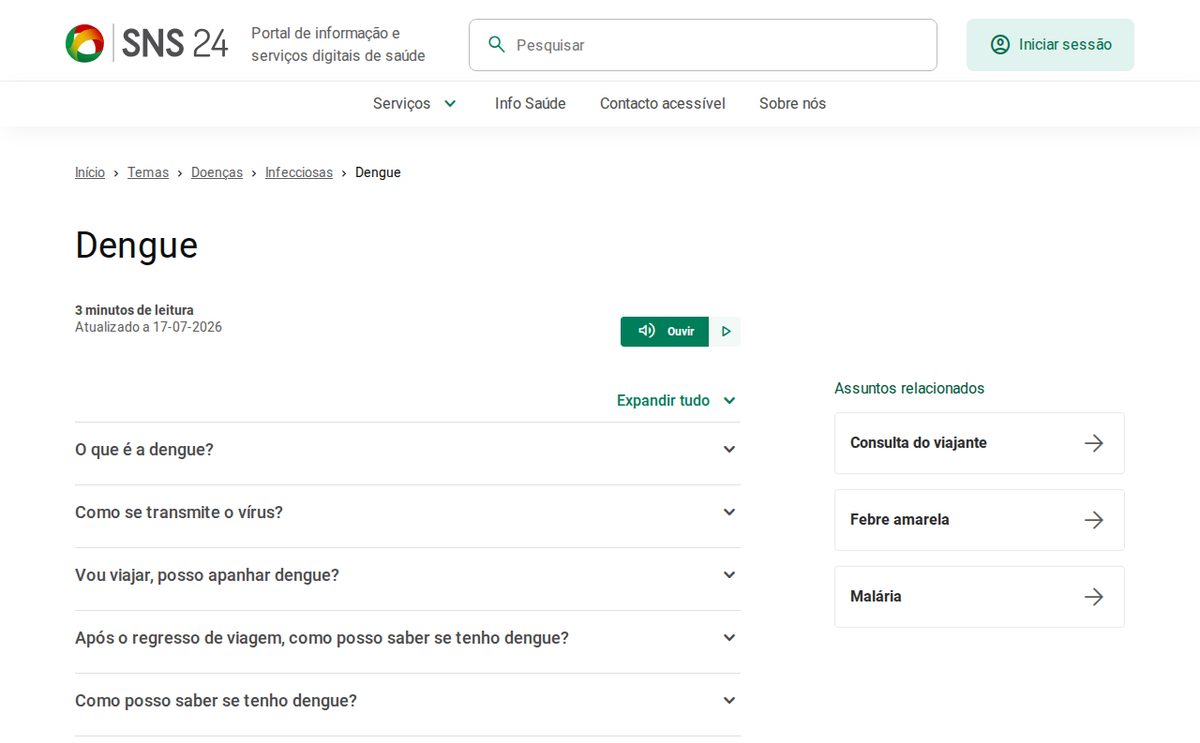Image resolution: width=1200 pixels, height=743 pixels.
Task: Open the Febre amarela related card
Action: click(x=979, y=520)
